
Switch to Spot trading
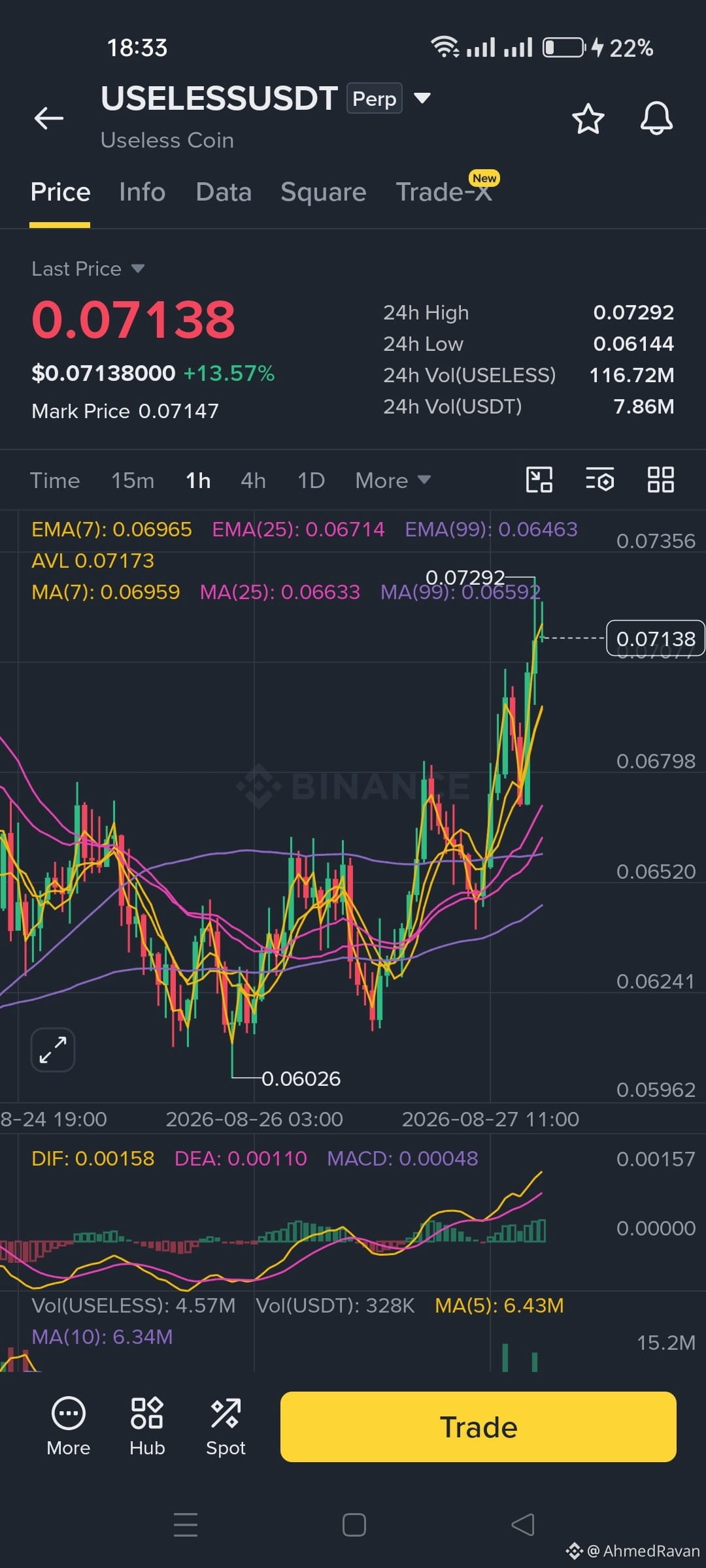pos(226,1428)
